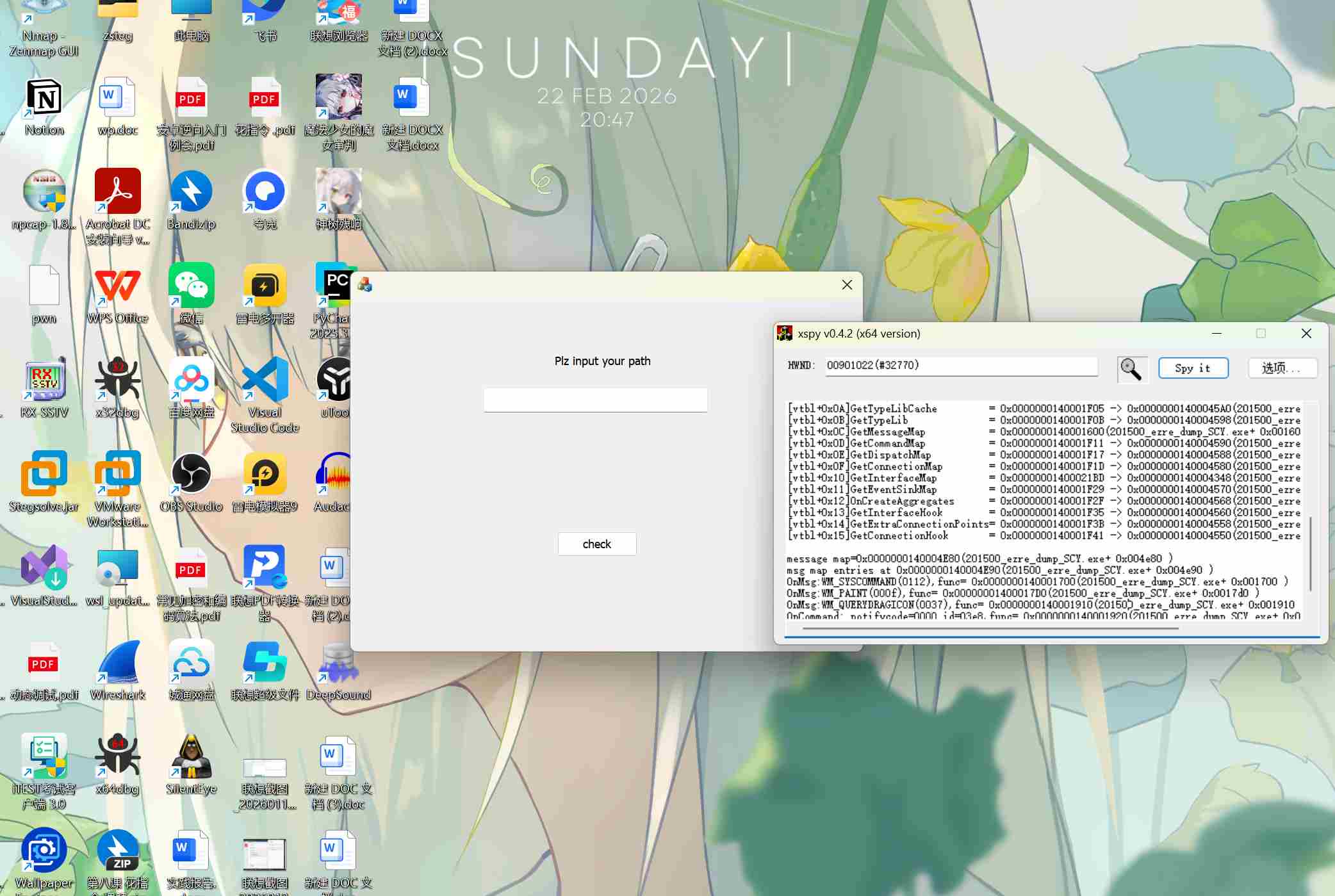Select the SilentEye desktop icon
This screenshot has width=1335, height=896.
(191, 757)
